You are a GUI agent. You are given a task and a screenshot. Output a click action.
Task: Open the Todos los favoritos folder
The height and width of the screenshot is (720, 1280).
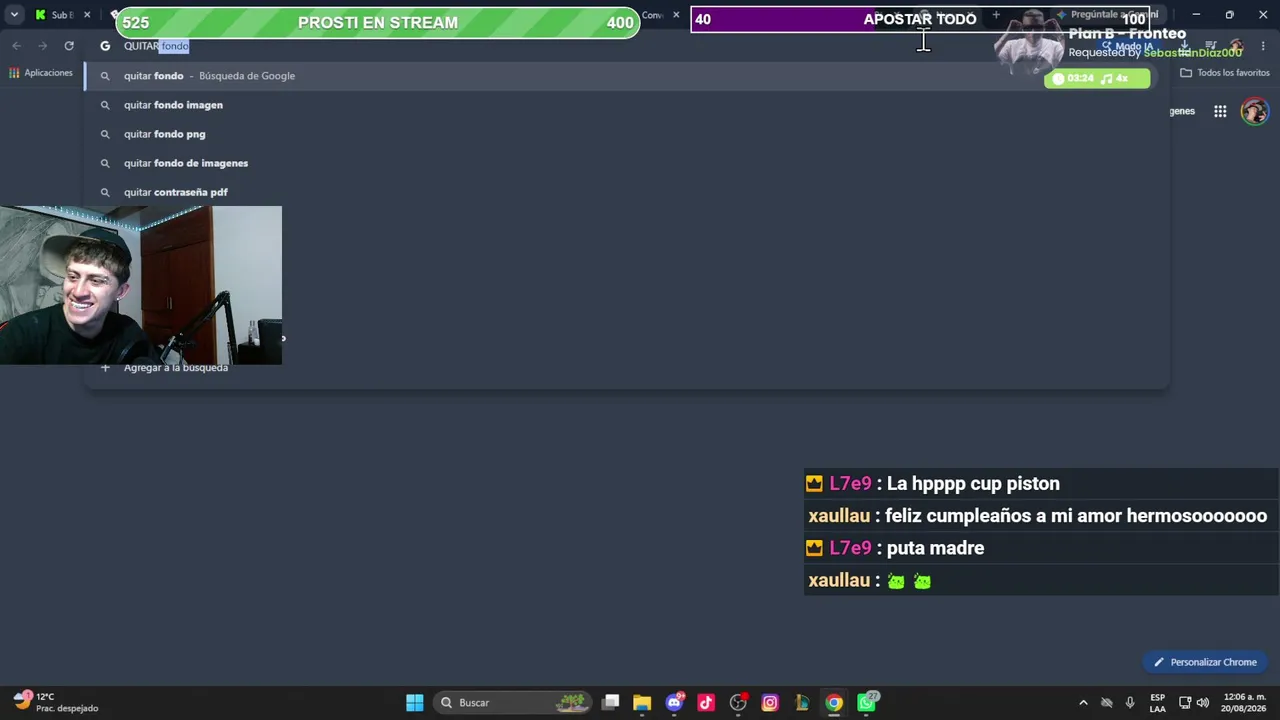point(1225,73)
